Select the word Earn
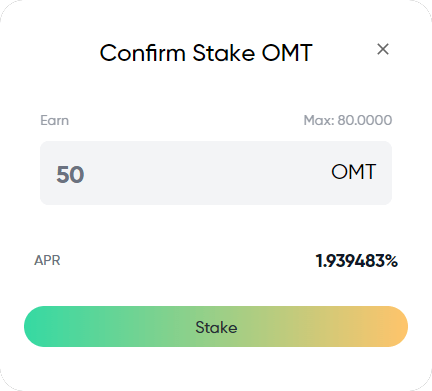This screenshot has height=391, width=432. [x=55, y=120]
